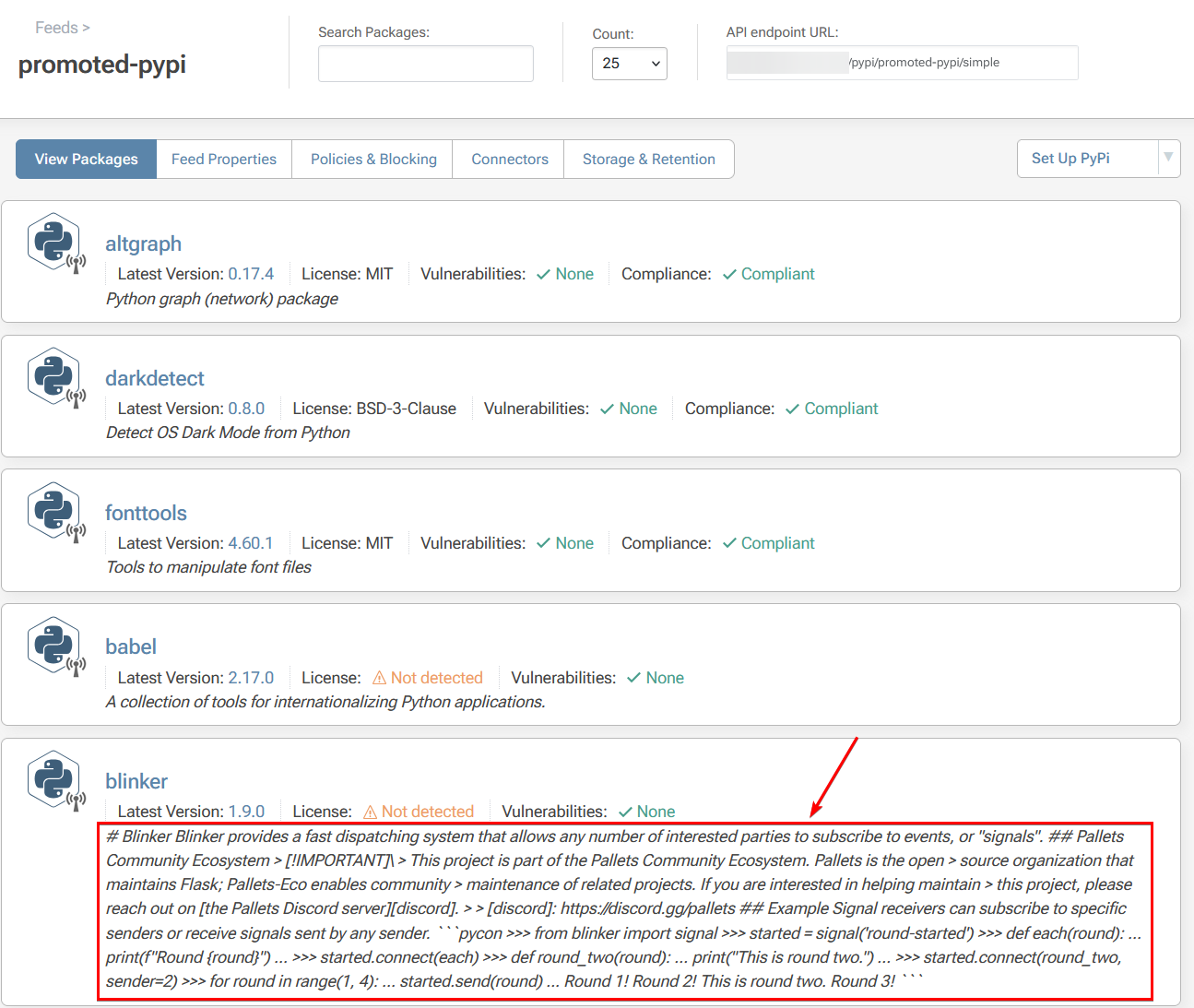Click darkdetect version 0.8.0 link
This screenshot has width=1194, height=1008.
coord(246,409)
